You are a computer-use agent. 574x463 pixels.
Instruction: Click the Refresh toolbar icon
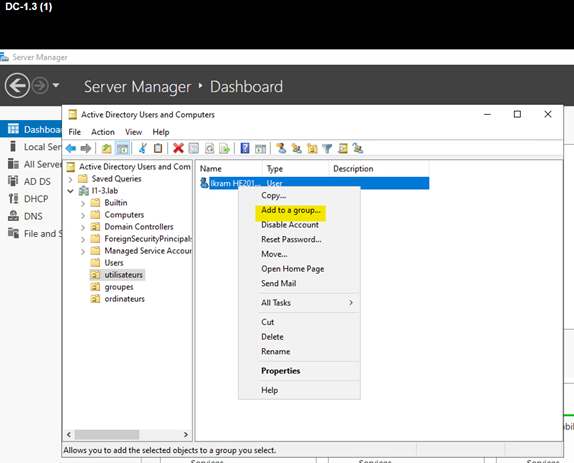[209, 148]
